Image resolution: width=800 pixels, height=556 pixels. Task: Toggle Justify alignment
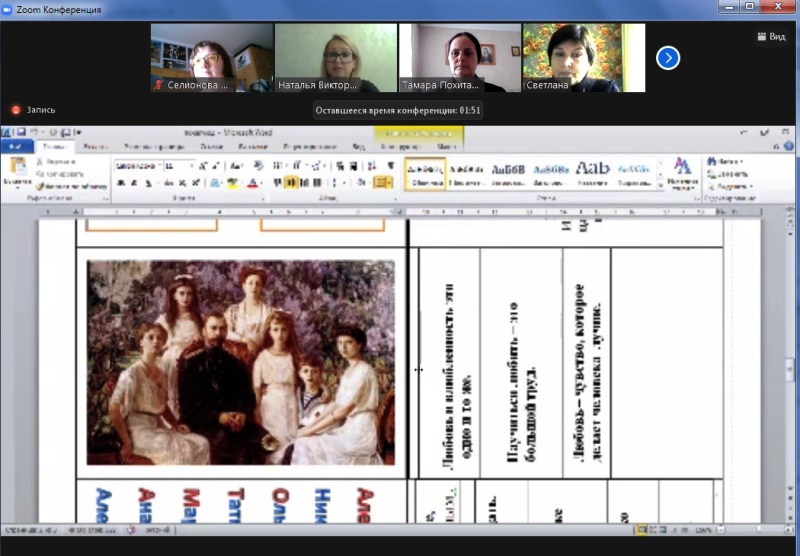click(x=317, y=183)
